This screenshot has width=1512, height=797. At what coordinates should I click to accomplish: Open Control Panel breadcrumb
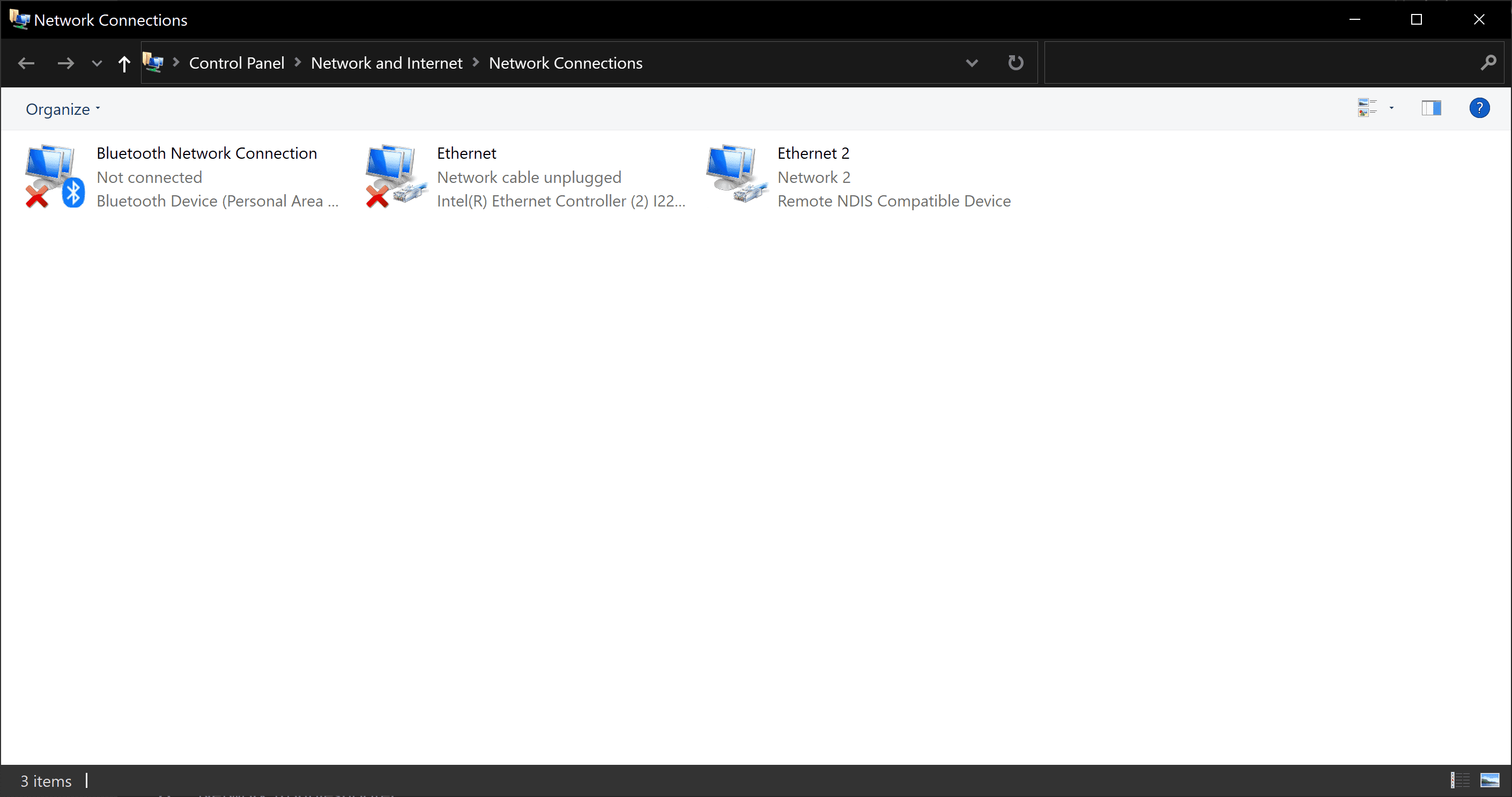click(x=236, y=63)
